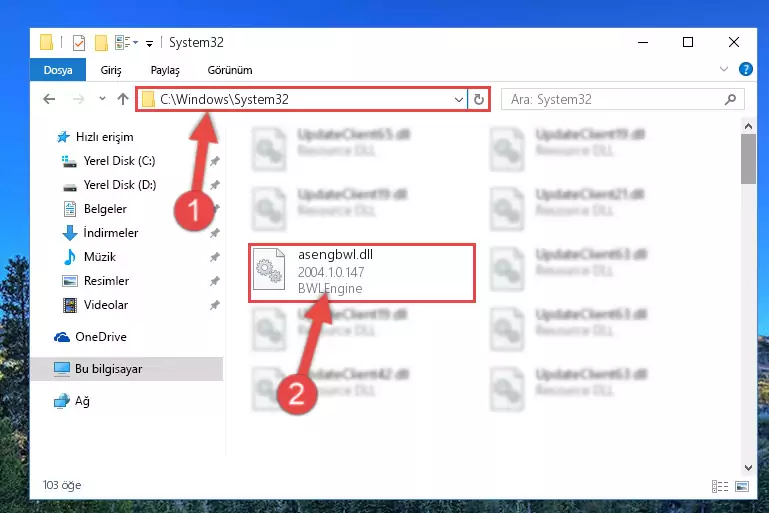The width and height of the screenshot is (769, 513).
Task: Minimize the System32 window
Action: pos(643,43)
